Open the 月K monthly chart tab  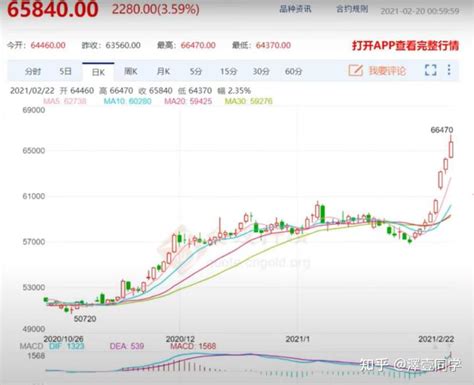(x=163, y=71)
